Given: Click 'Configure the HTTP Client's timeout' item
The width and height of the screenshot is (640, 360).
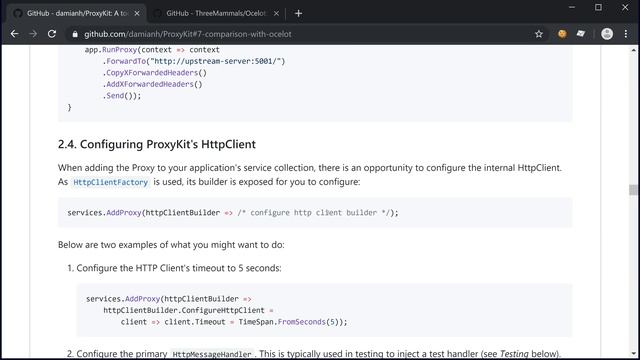Looking at the screenshot, I should pyautogui.click(x=179, y=268).
